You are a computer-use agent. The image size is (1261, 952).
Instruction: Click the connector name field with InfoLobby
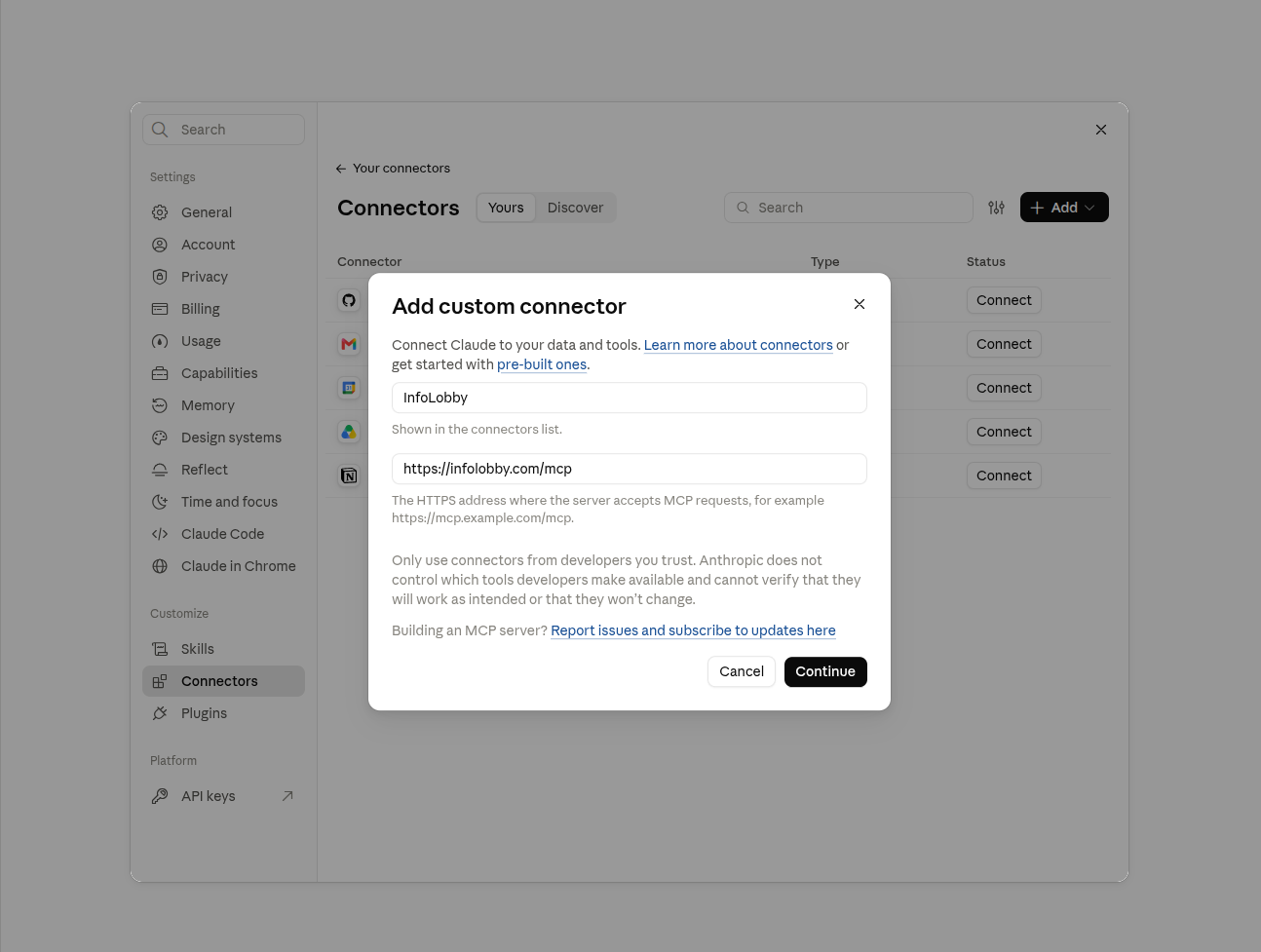point(630,398)
